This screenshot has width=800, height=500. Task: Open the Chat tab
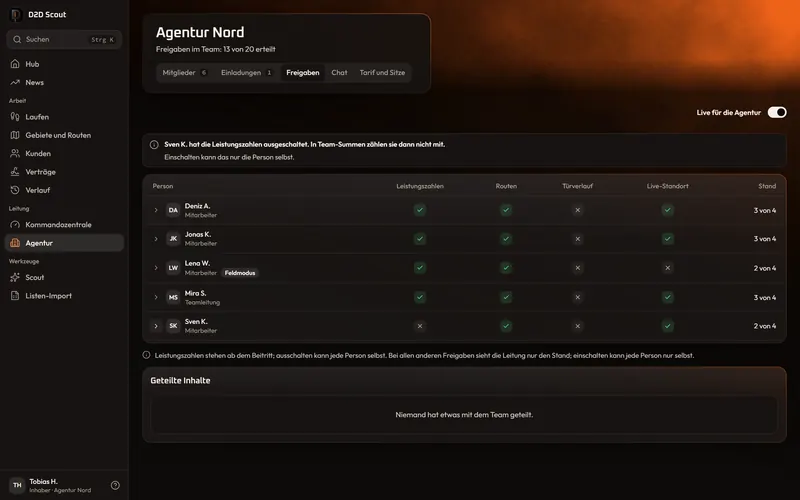tap(339, 72)
